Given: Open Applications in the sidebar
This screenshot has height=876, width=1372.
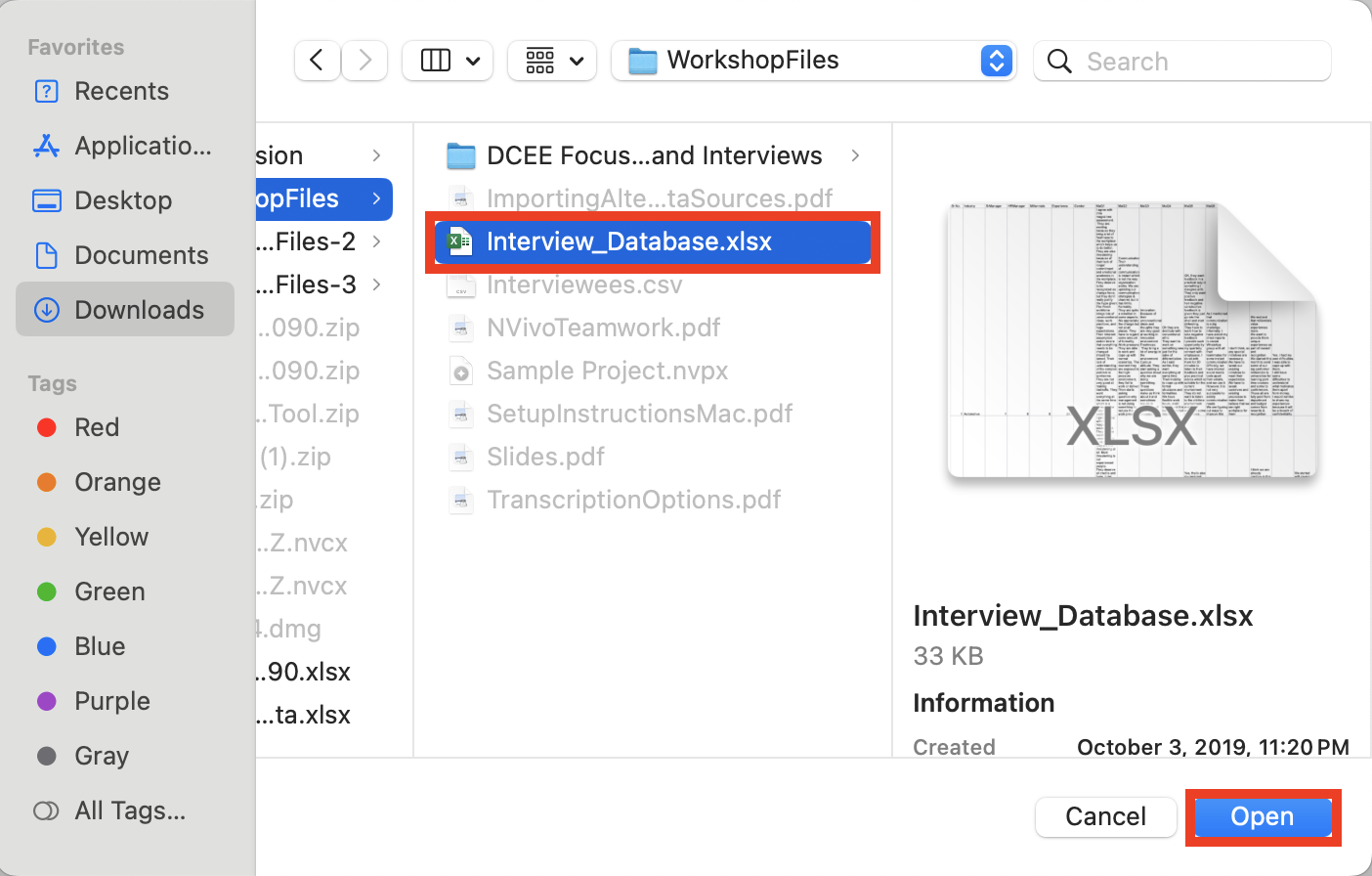Looking at the screenshot, I should (x=125, y=146).
